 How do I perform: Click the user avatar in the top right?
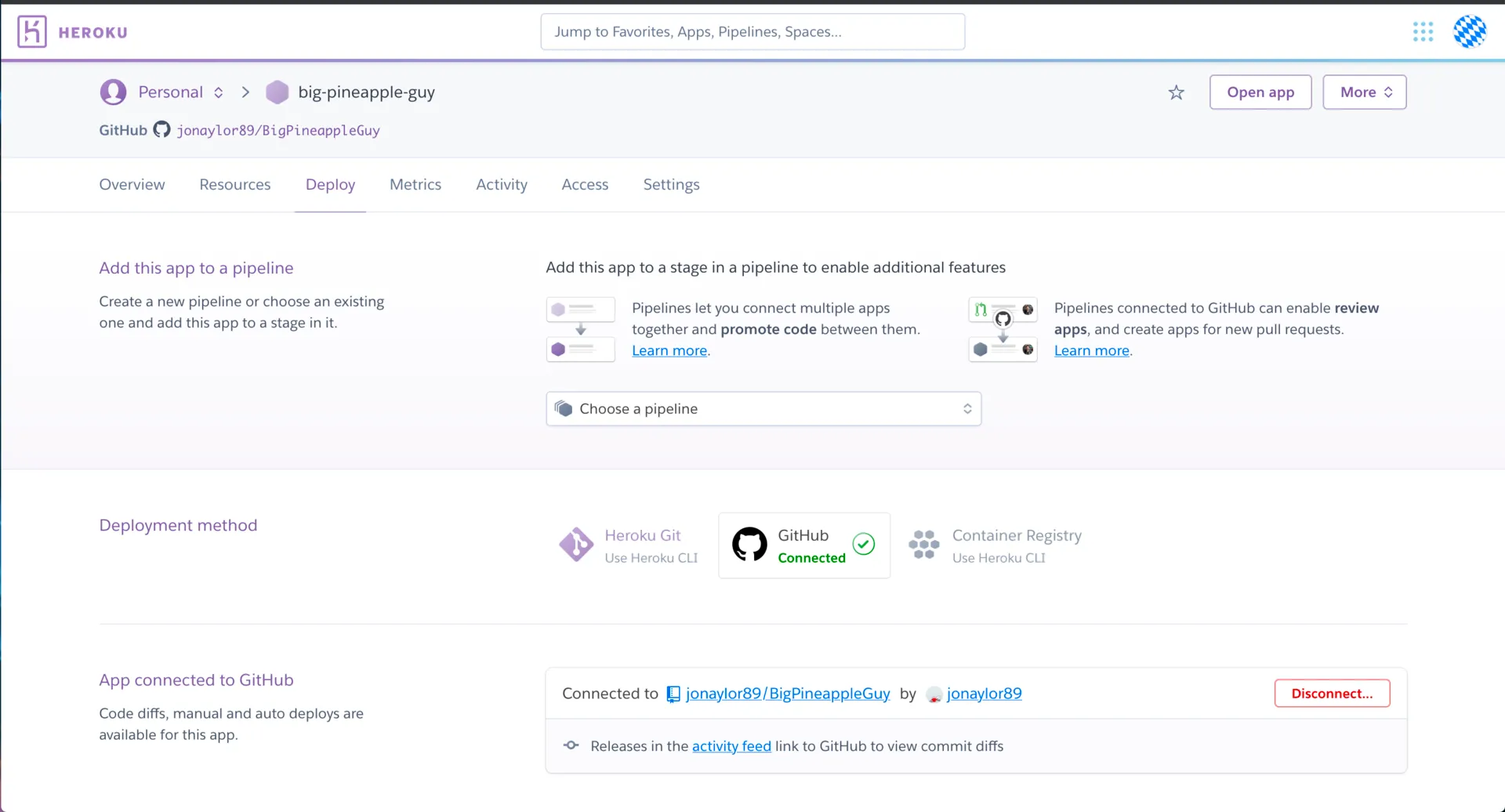point(1470,31)
